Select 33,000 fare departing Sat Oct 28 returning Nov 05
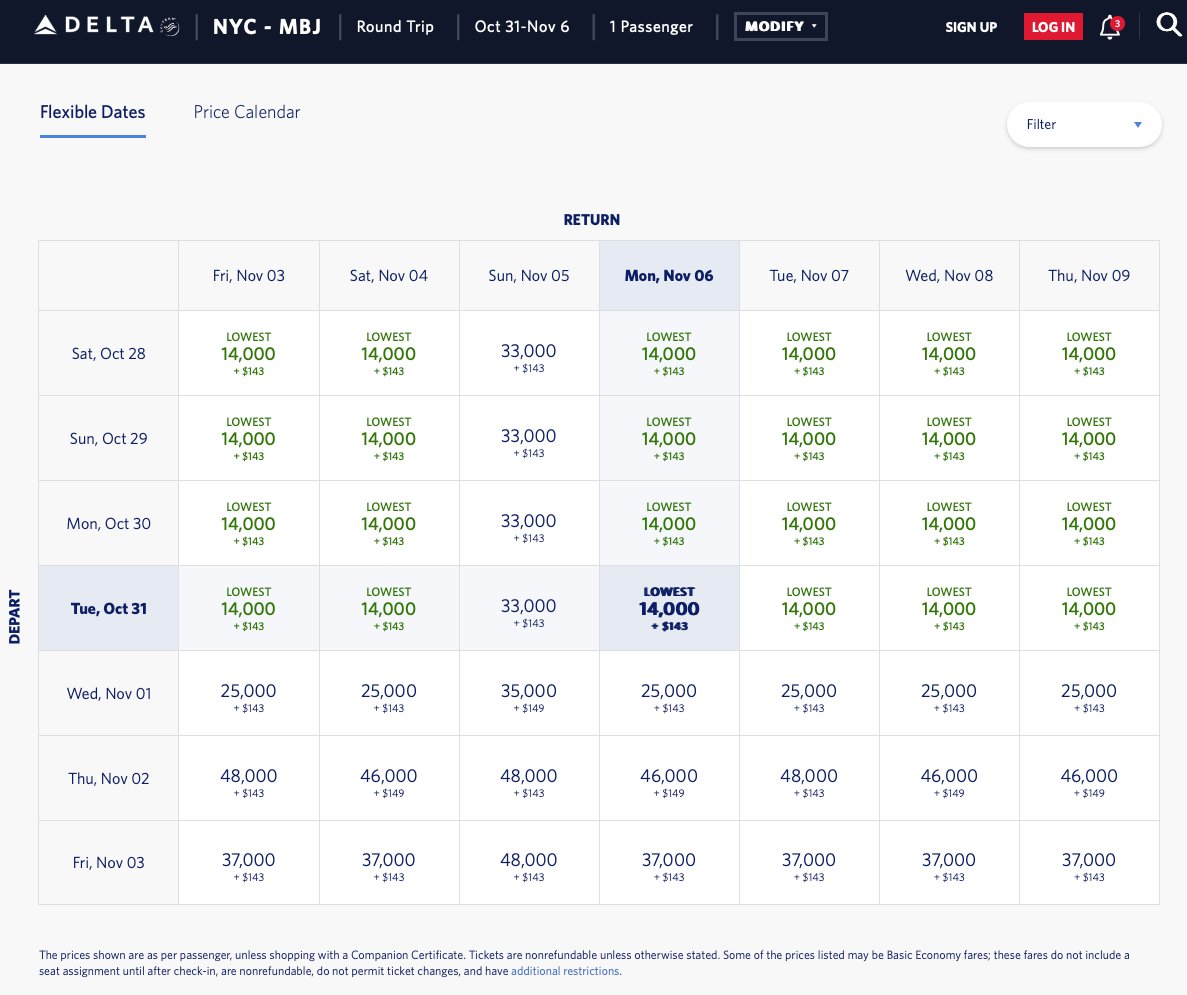The height and width of the screenshot is (995, 1187). pyautogui.click(x=528, y=352)
